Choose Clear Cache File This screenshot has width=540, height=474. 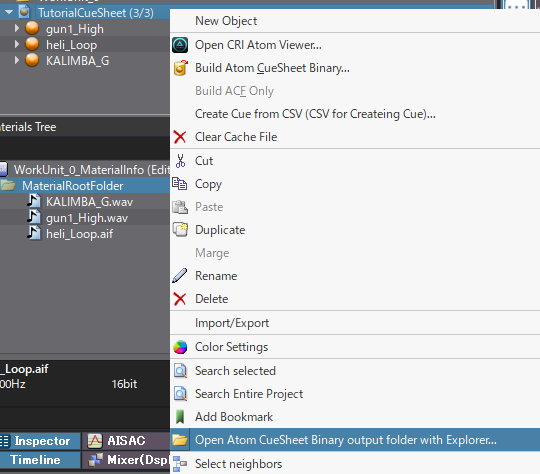coord(355,137)
